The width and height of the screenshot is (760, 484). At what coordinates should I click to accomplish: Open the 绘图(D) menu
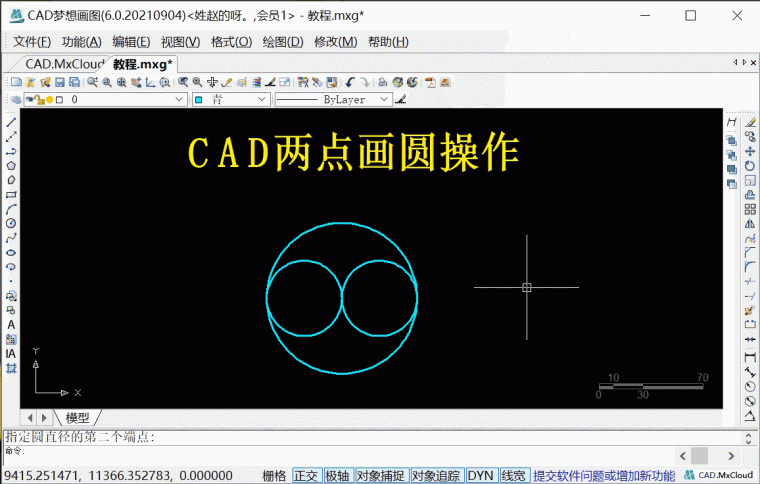click(283, 42)
